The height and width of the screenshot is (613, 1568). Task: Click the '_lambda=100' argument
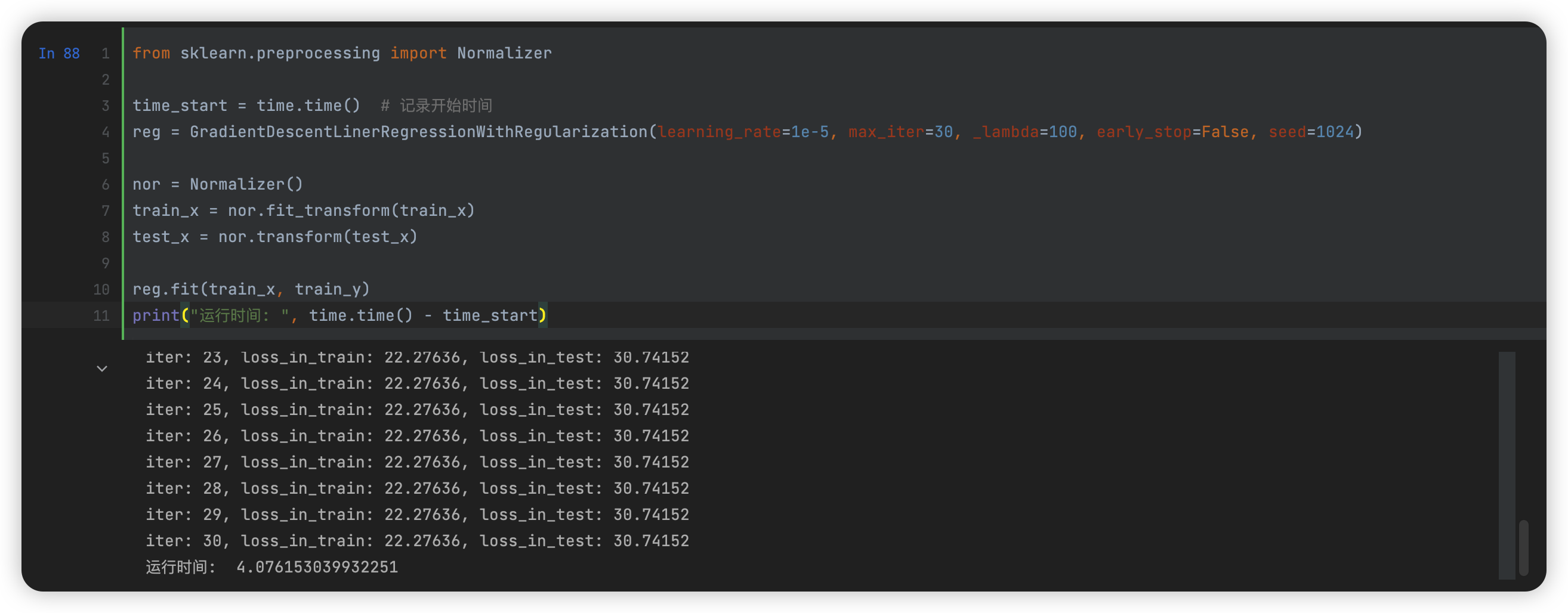click(x=1025, y=132)
